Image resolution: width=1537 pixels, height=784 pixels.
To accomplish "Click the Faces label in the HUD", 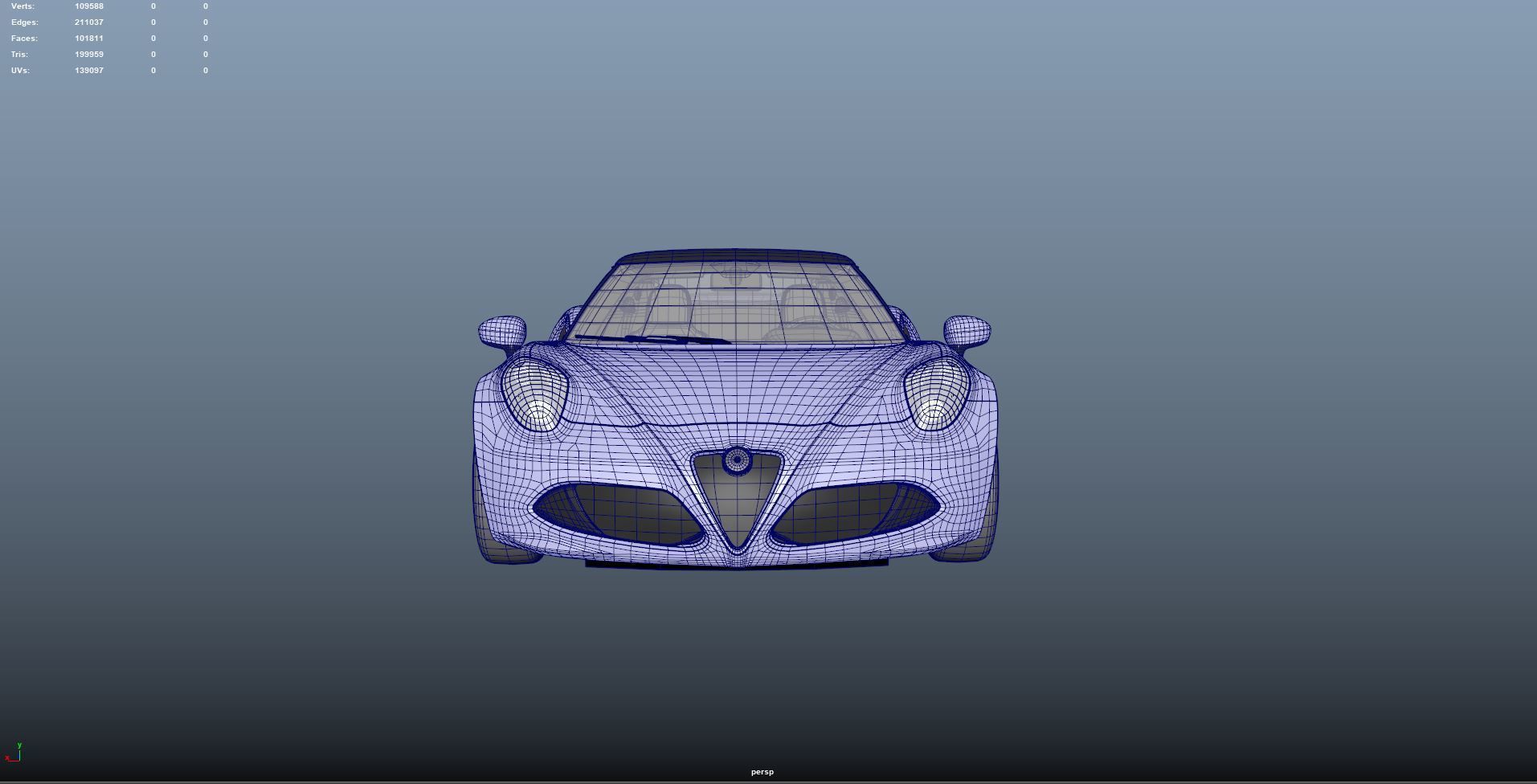I will (x=24, y=39).
